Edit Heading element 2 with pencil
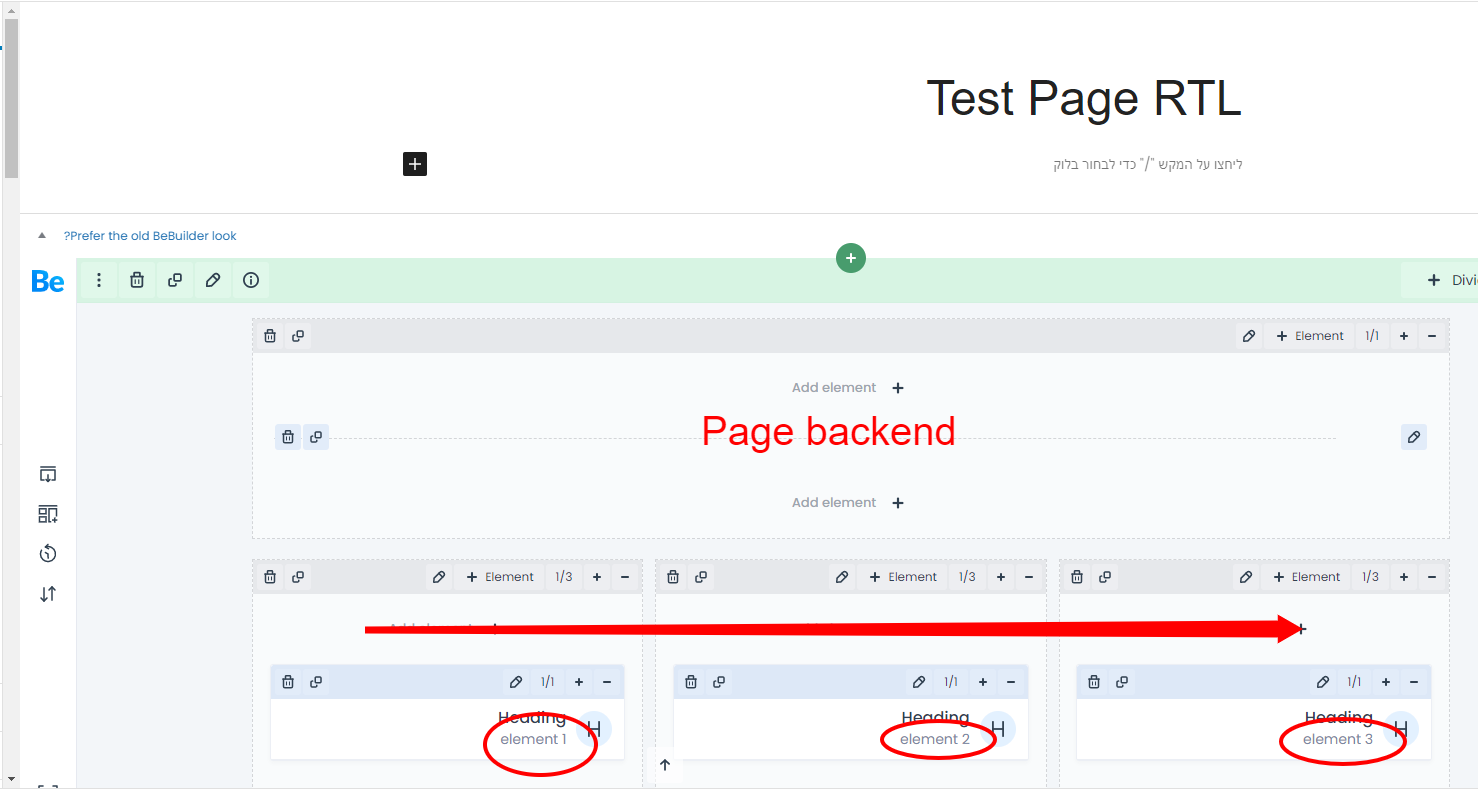Image resolution: width=1478 pixels, height=790 pixels. click(919, 682)
